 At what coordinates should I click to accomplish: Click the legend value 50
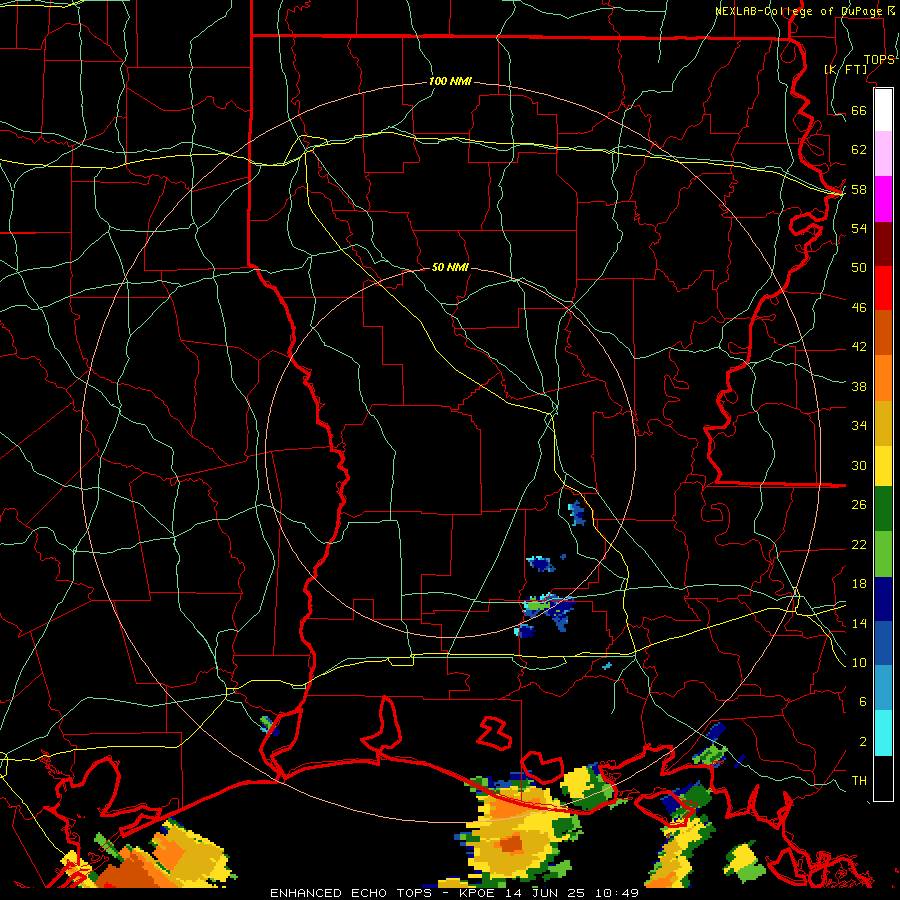859,267
